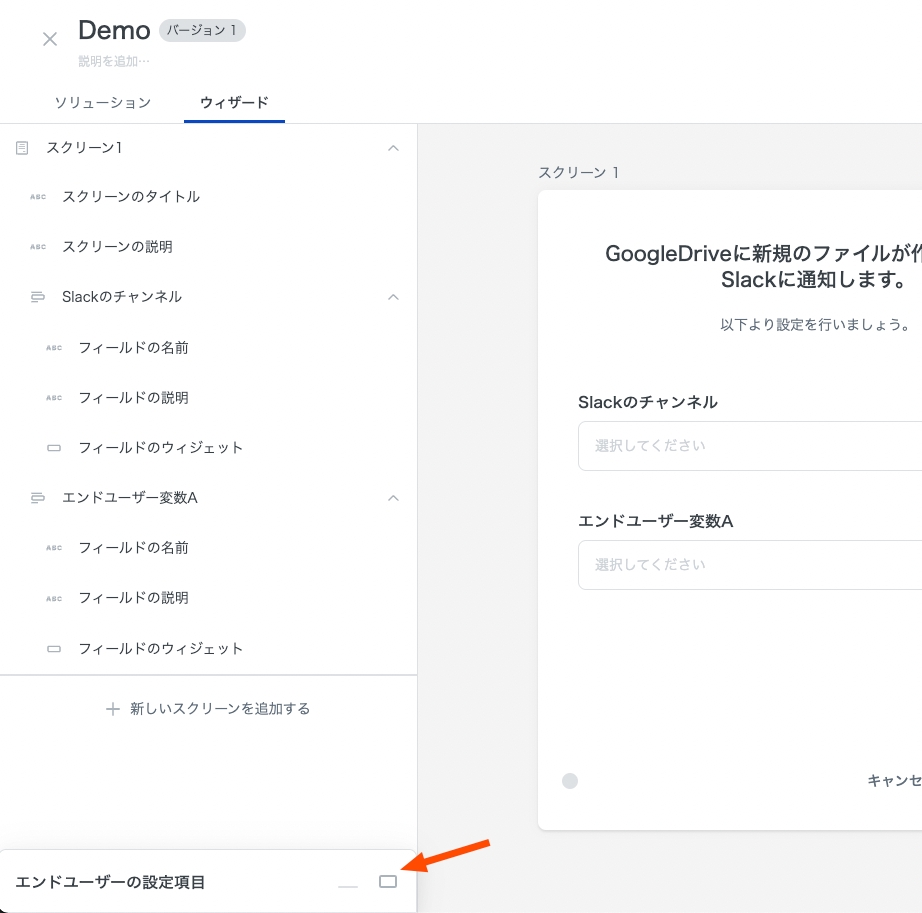Click the text icon beside スクリーンの説明

(38, 247)
